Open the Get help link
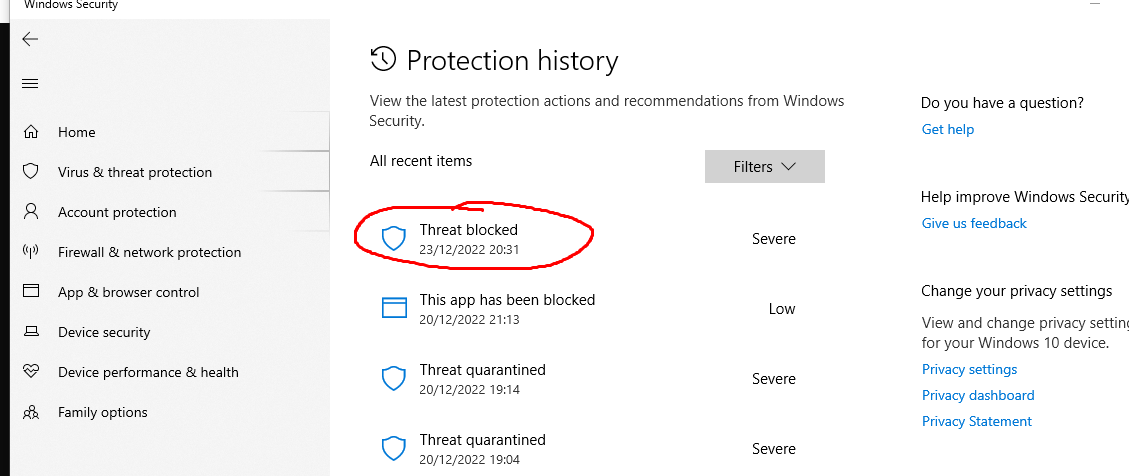1129x476 pixels. (948, 130)
